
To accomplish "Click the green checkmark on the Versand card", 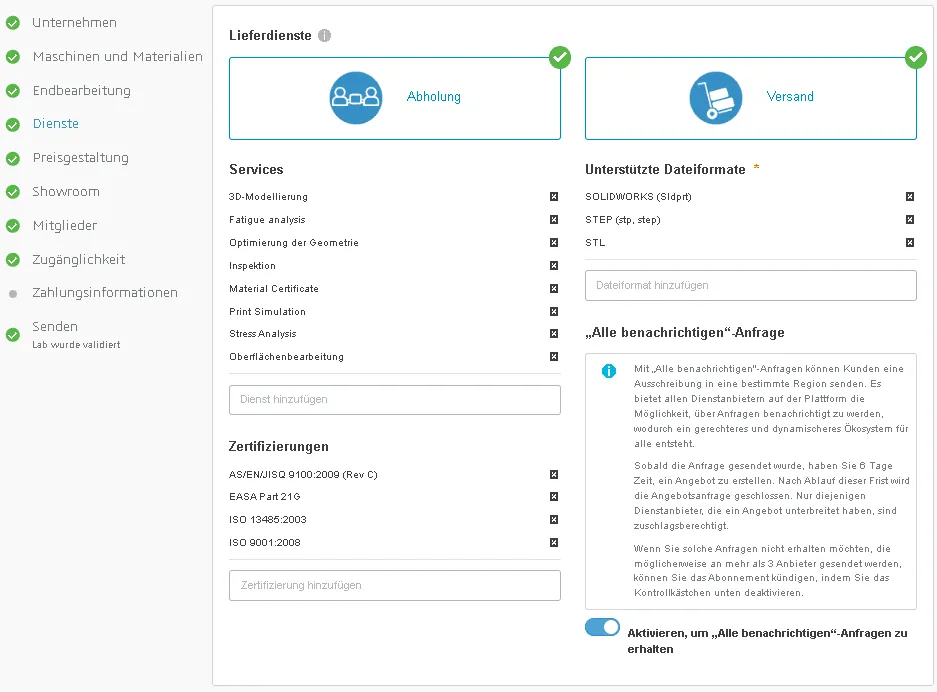I will pyautogui.click(x=916, y=57).
